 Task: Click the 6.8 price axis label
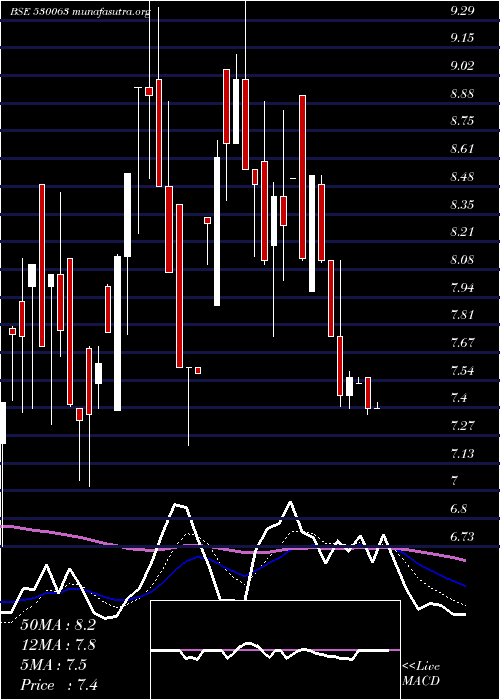coord(459,509)
